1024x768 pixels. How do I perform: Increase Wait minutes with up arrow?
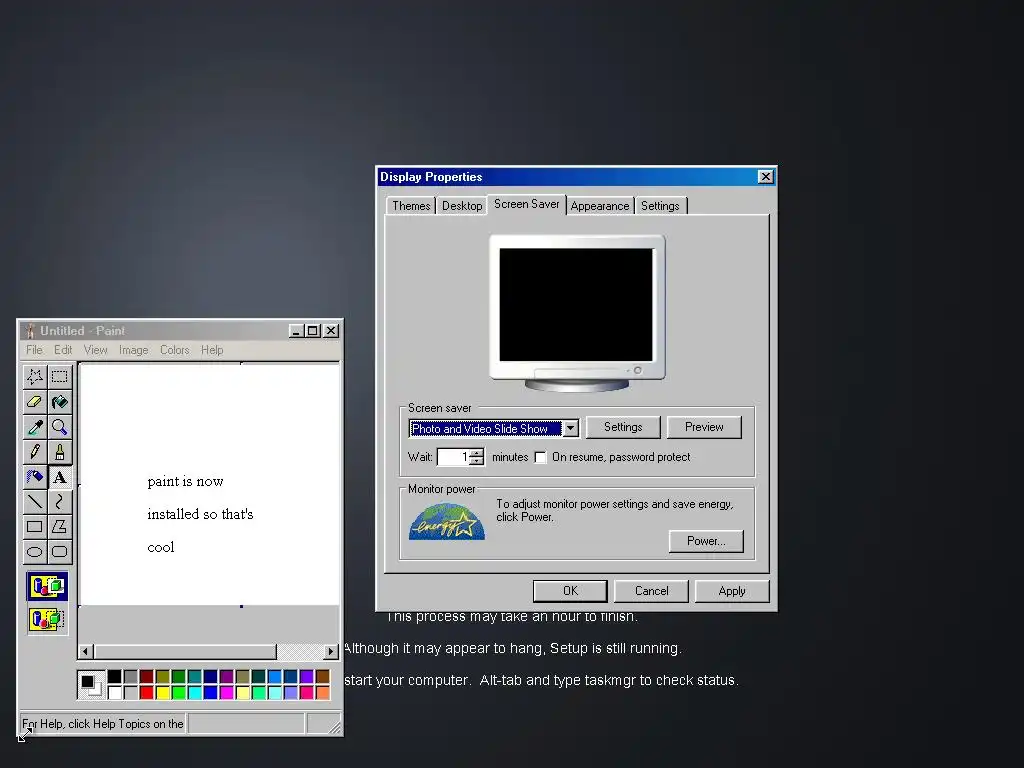click(x=477, y=453)
